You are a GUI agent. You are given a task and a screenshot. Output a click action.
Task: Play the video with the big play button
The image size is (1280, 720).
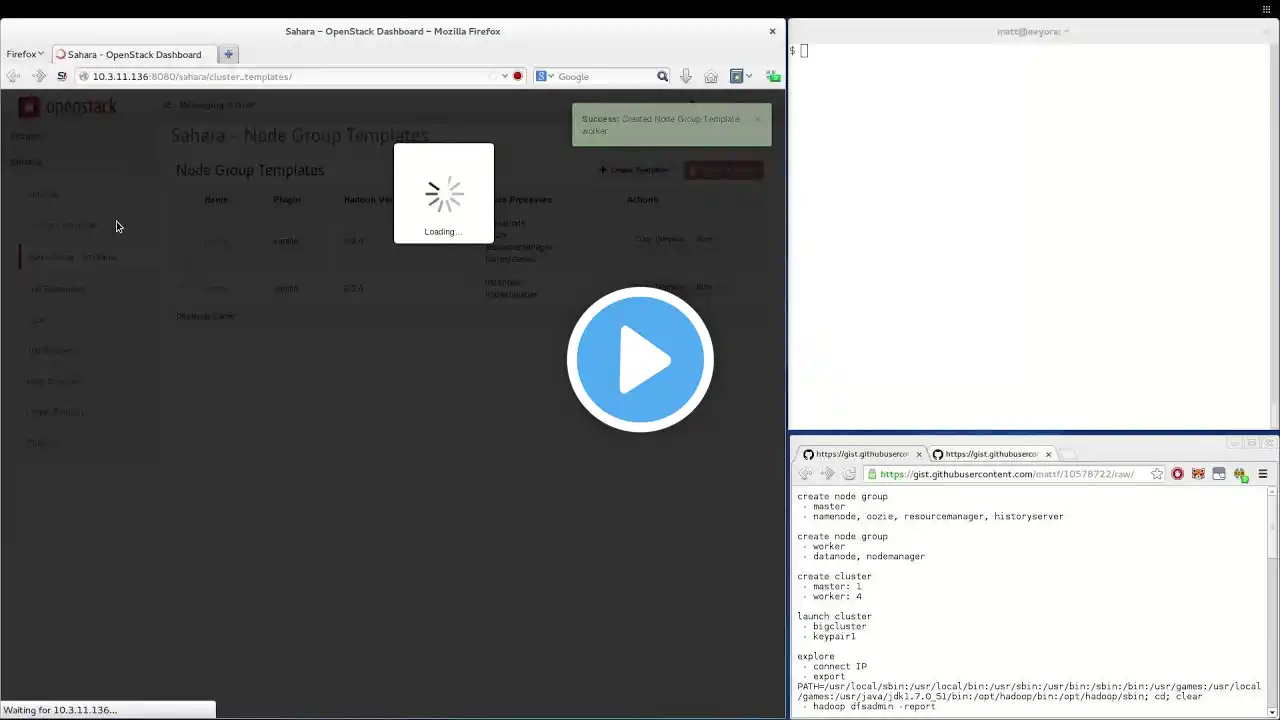tap(640, 359)
